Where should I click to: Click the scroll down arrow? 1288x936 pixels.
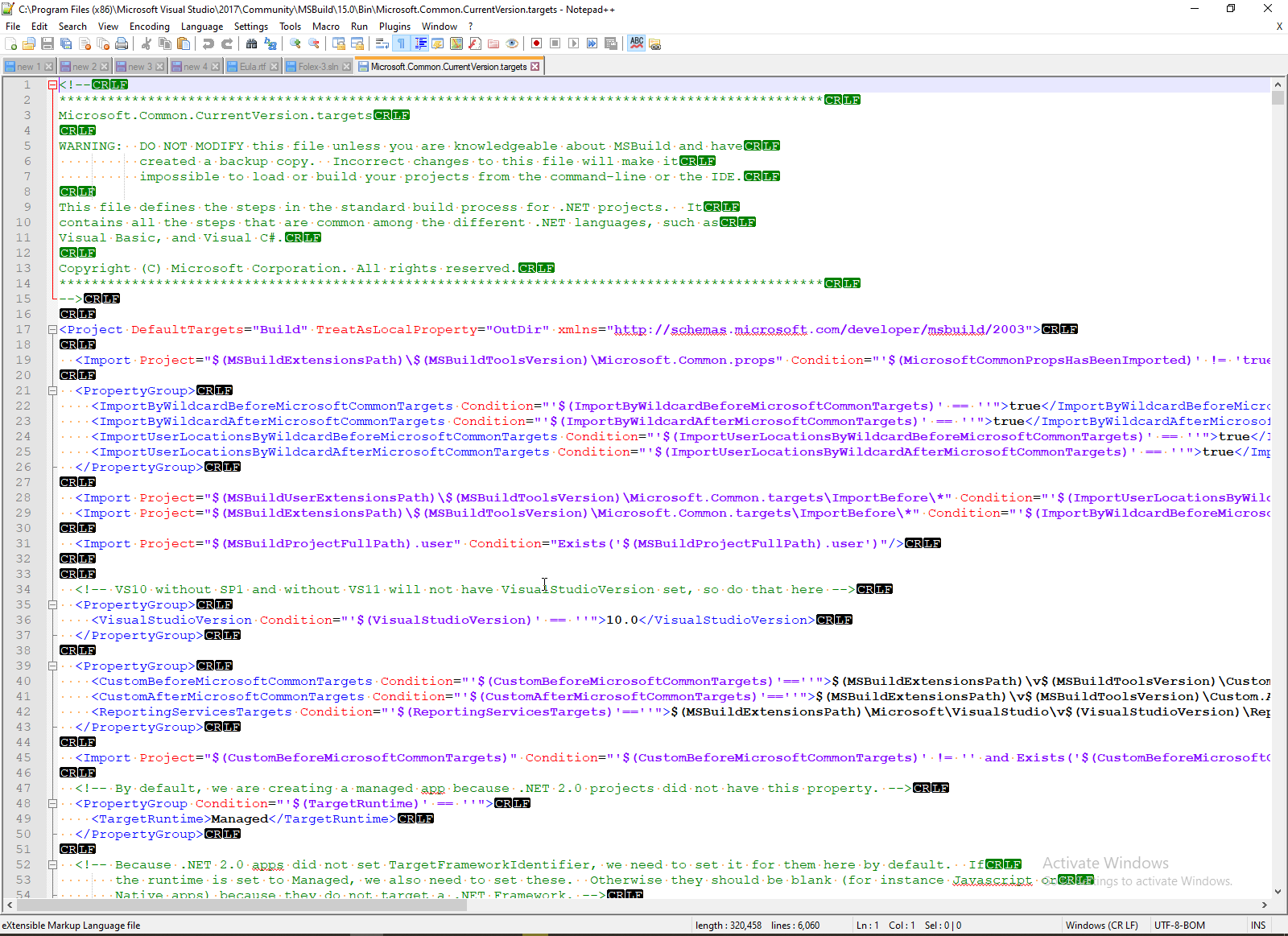pos(1278,892)
